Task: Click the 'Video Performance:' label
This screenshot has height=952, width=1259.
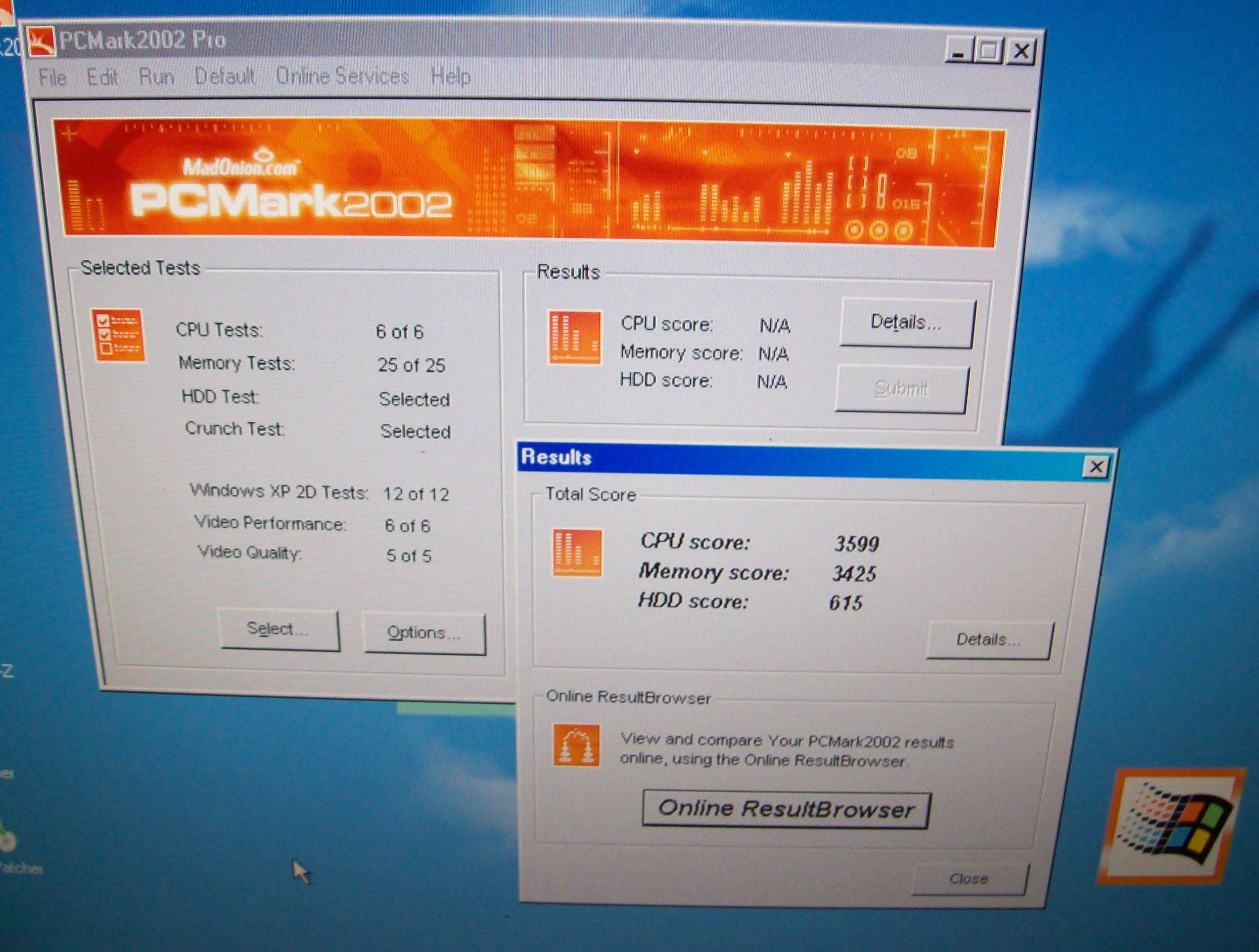Action: click(x=270, y=523)
